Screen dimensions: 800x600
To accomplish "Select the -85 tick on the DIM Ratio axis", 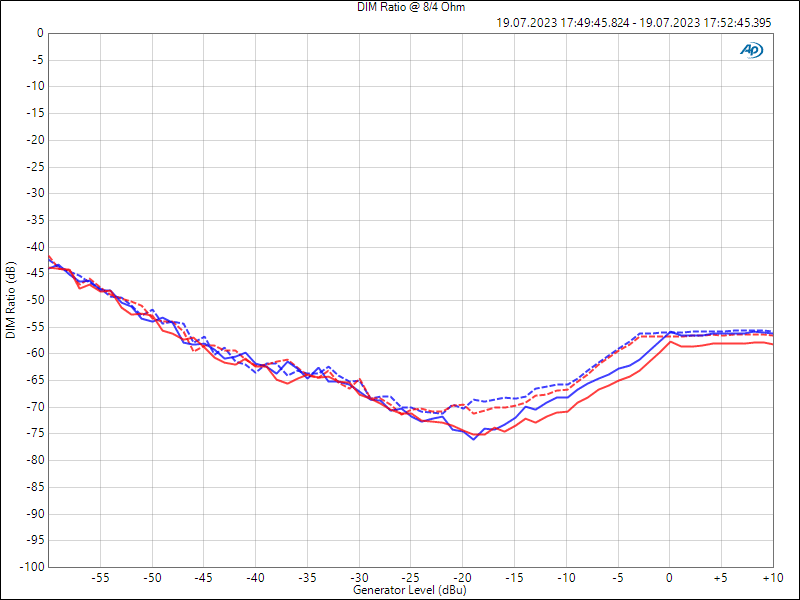I will 35,487.
